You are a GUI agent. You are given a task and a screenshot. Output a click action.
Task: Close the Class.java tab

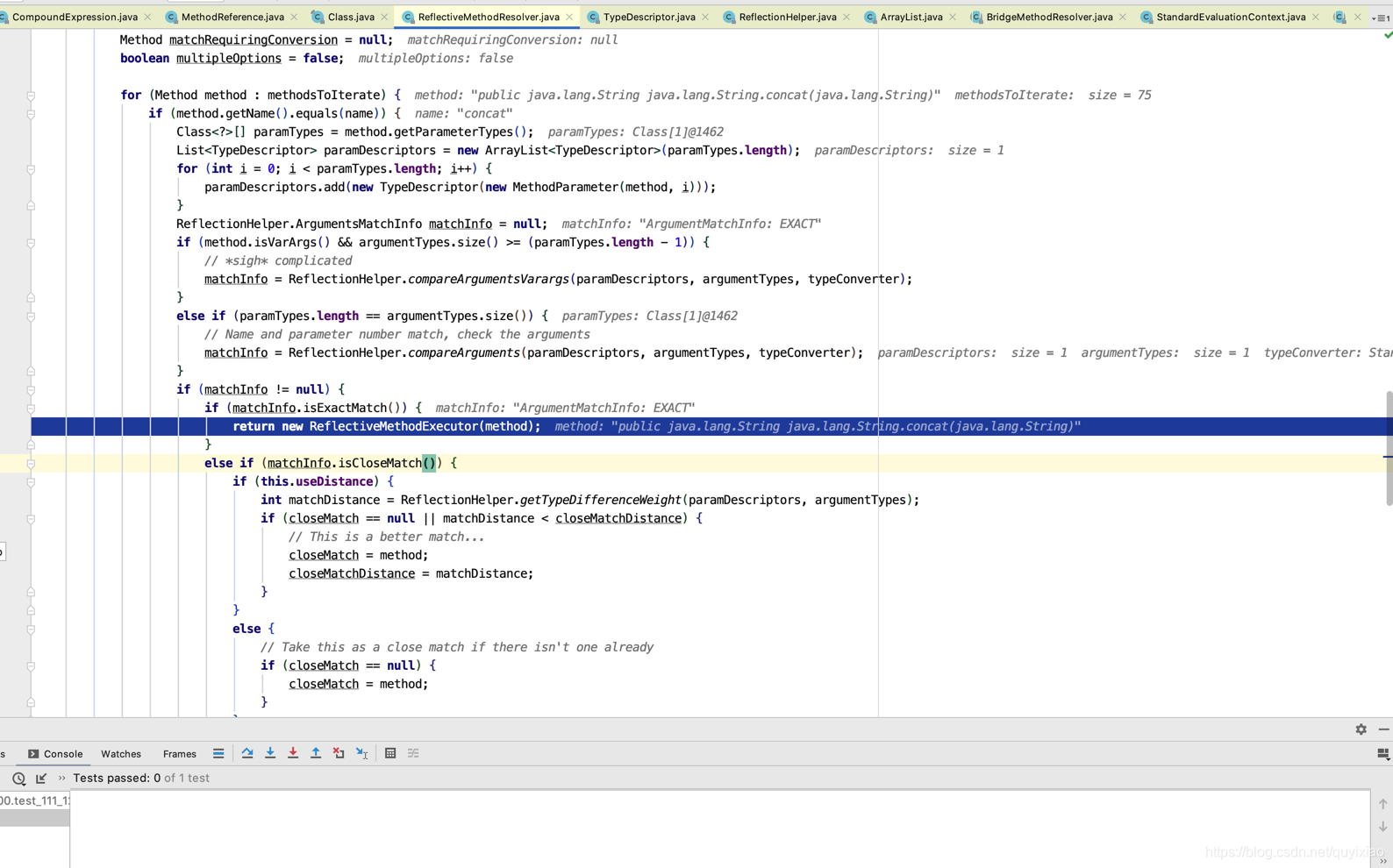(x=384, y=18)
